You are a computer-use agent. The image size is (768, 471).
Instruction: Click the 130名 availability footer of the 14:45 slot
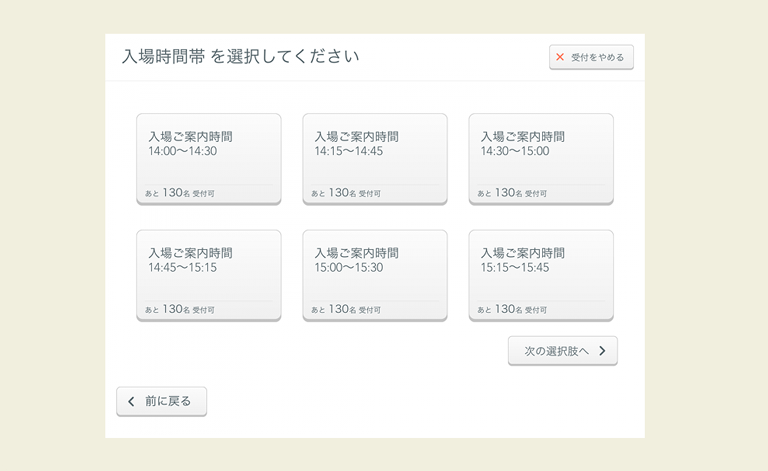coord(180,309)
